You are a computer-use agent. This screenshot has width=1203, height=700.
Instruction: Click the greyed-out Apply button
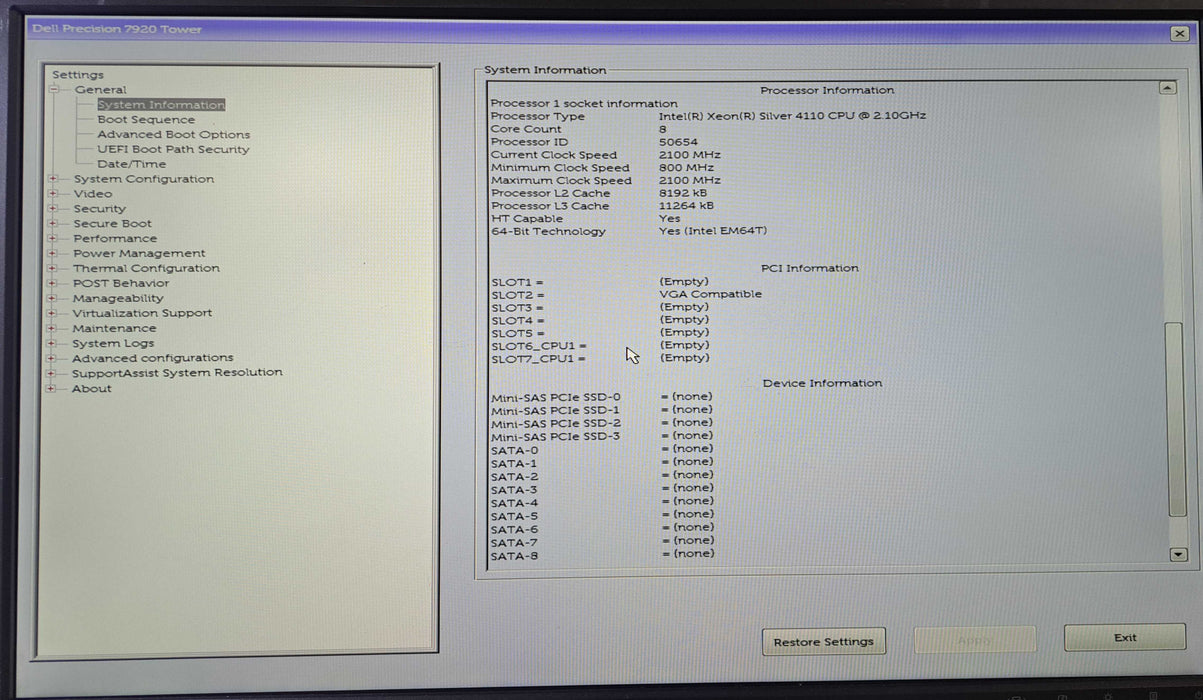point(975,641)
